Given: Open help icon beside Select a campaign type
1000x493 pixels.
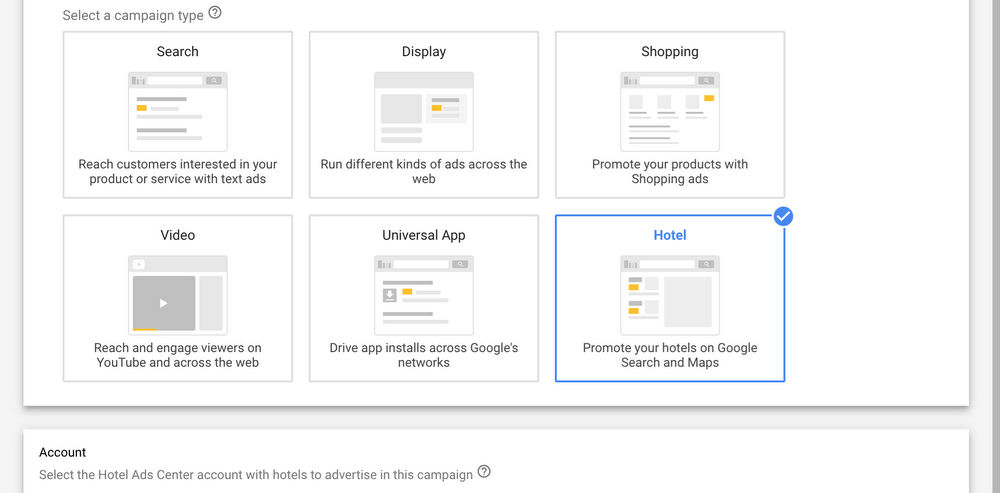Looking at the screenshot, I should 215,13.
